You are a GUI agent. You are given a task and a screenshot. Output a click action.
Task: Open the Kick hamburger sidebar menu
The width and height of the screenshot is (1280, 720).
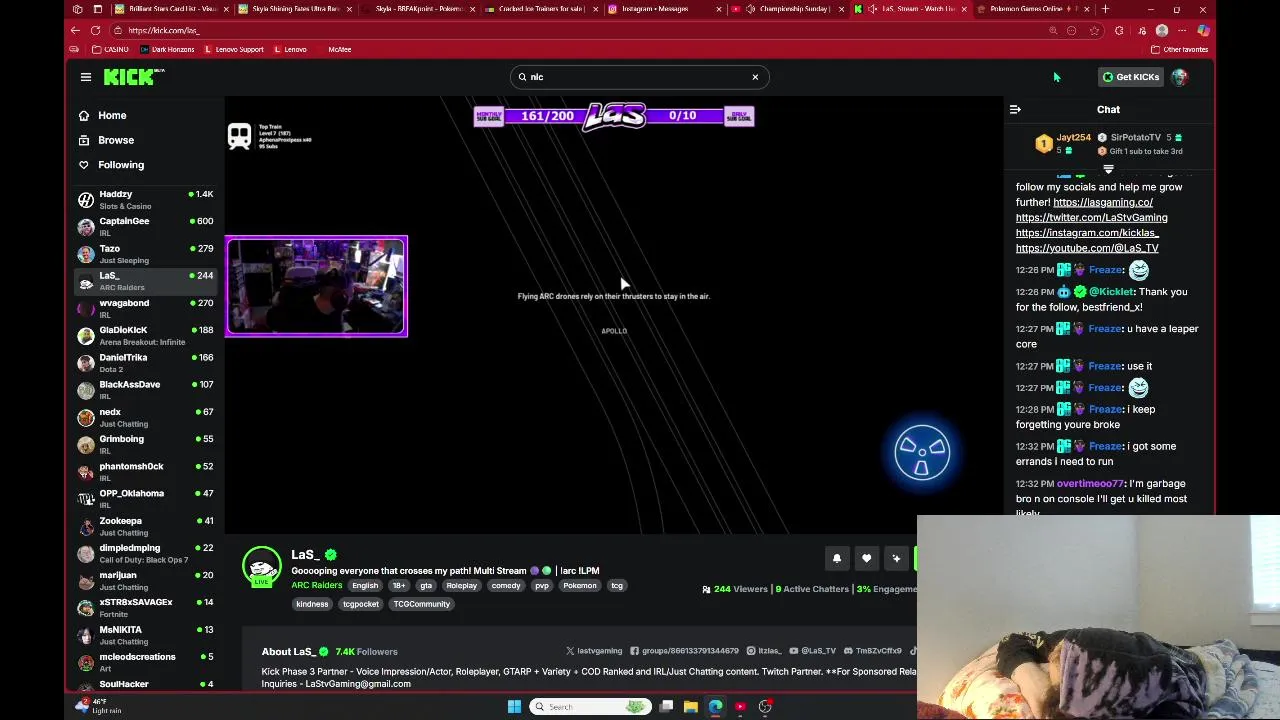(x=86, y=77)
